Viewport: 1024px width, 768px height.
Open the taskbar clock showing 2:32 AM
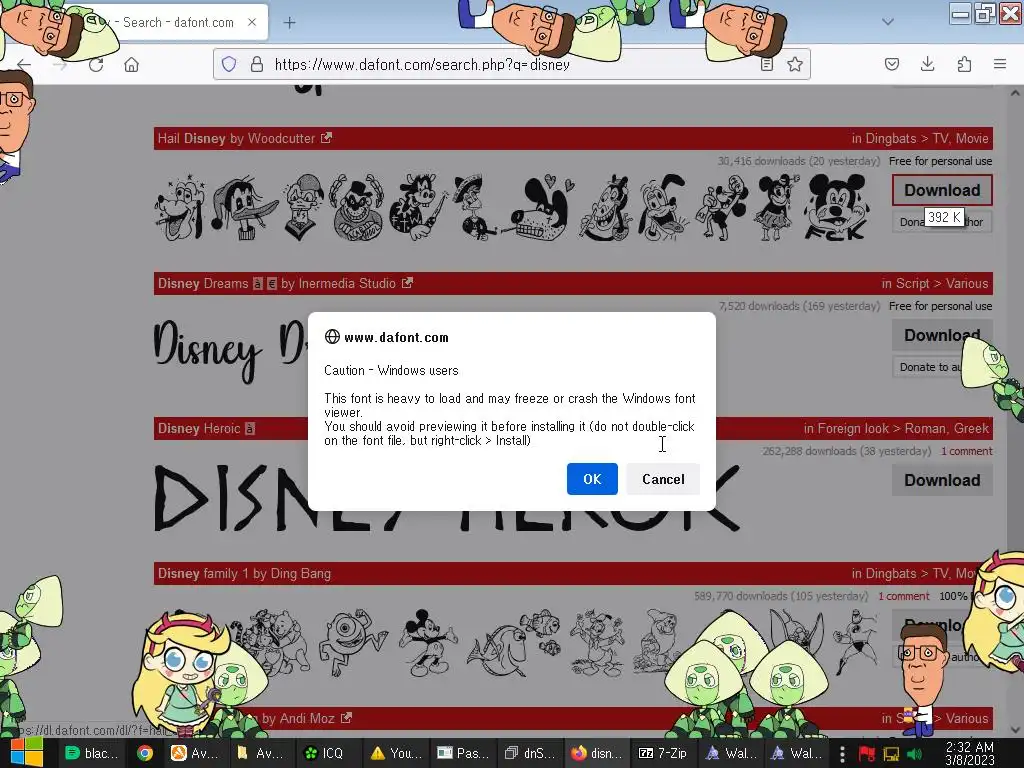click(x=970, y=754)
